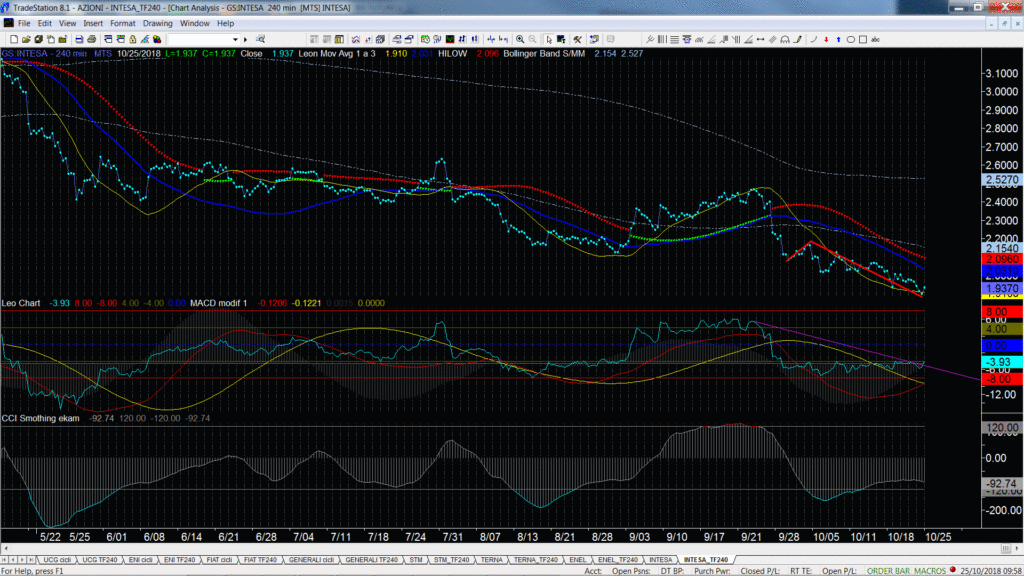Click the small play arrow beside combo box

pos(246,39)
